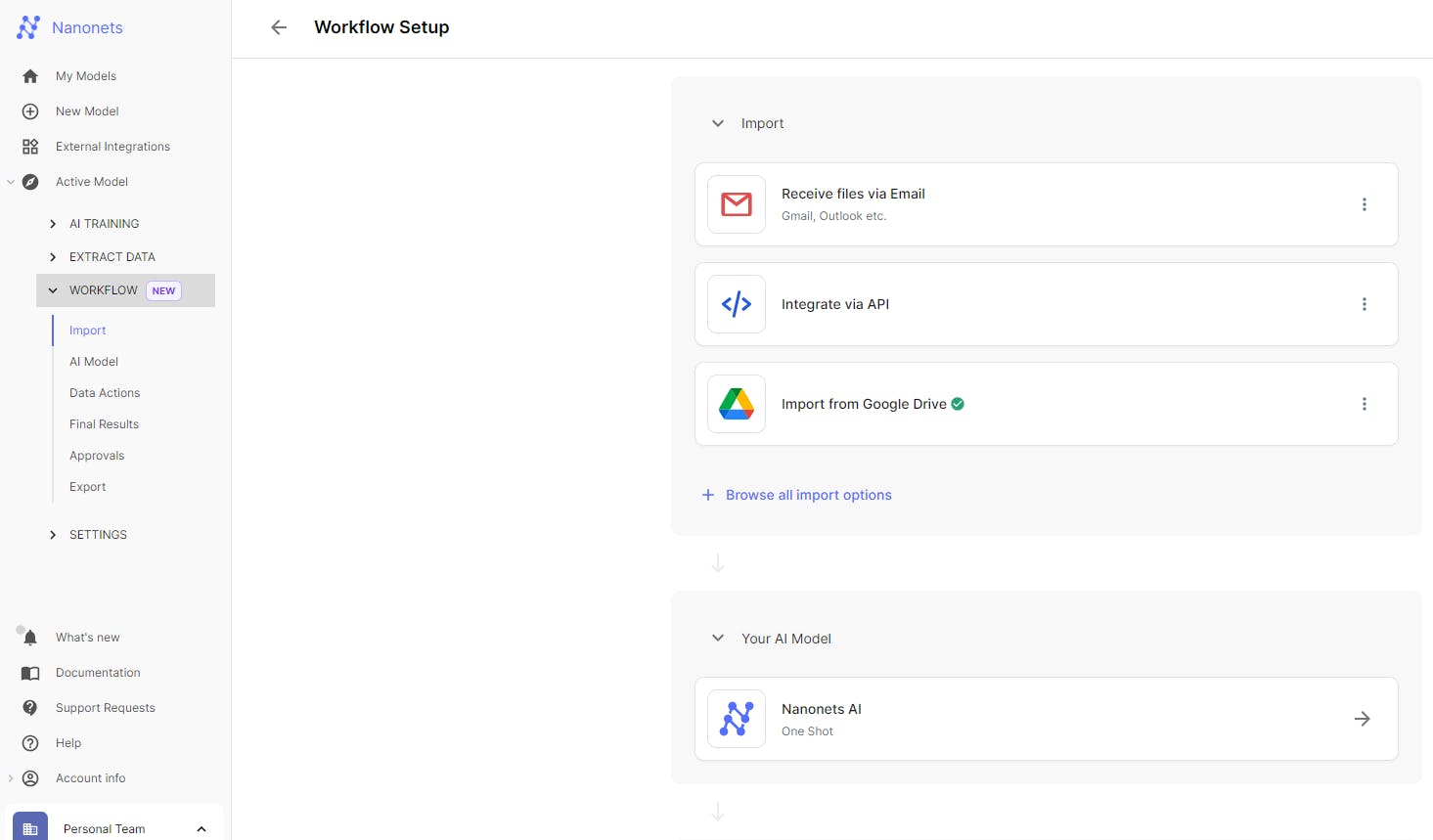Open Approvals in the workflow submenu
The height and width of the screenshot is (840, 1433).
[x=97, y=456]
